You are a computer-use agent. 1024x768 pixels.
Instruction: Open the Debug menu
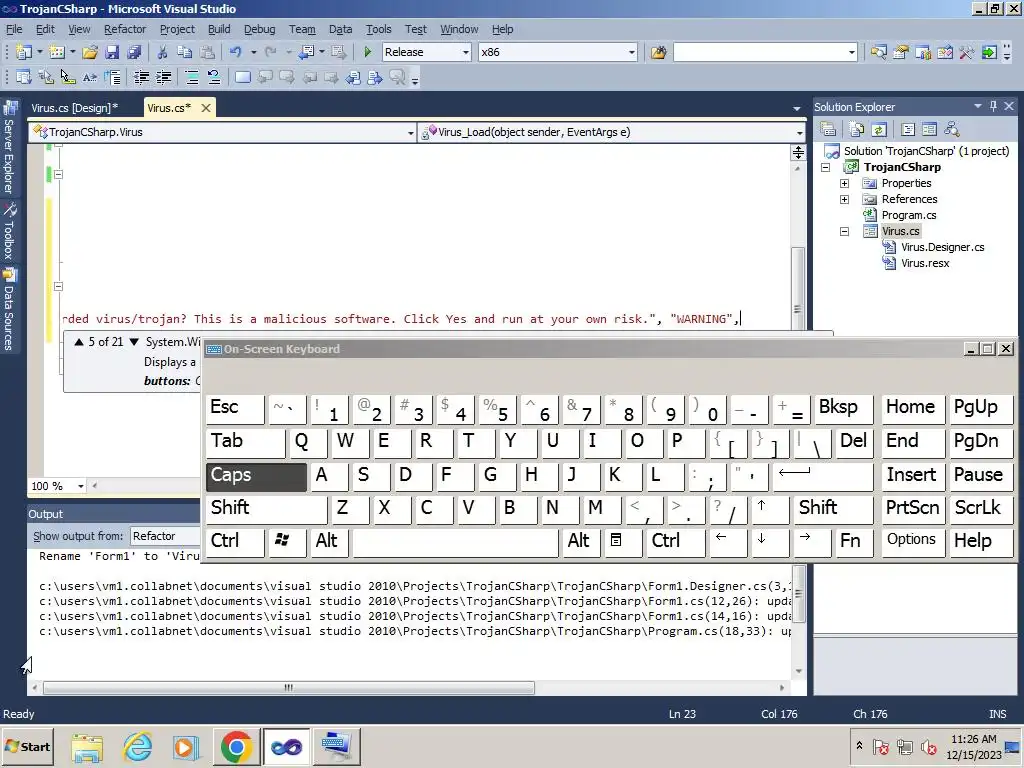coord(259,29)
